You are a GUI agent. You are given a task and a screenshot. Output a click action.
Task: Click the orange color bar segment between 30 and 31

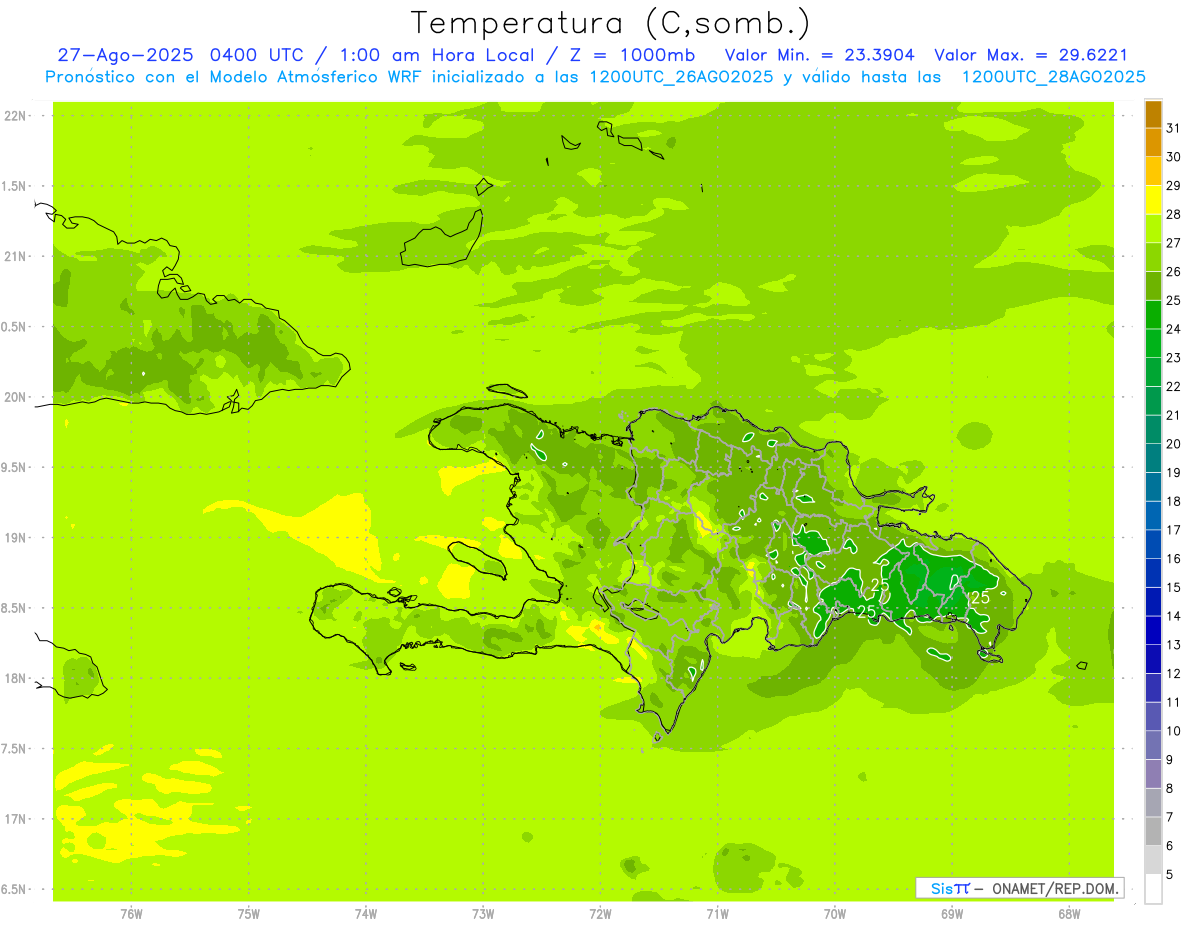1153,143
